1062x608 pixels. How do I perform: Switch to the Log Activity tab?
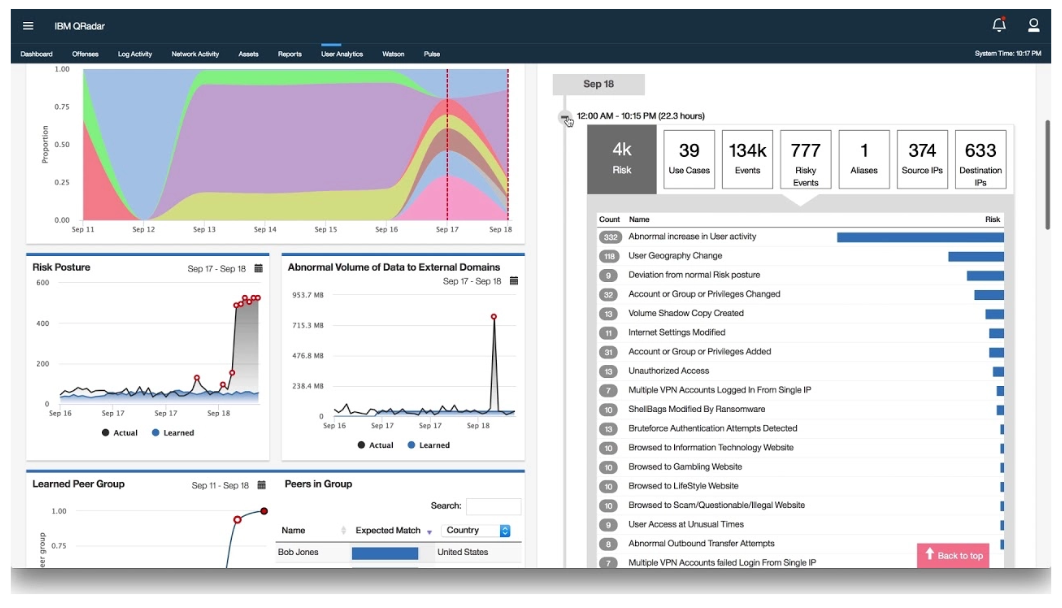[135, 54]
